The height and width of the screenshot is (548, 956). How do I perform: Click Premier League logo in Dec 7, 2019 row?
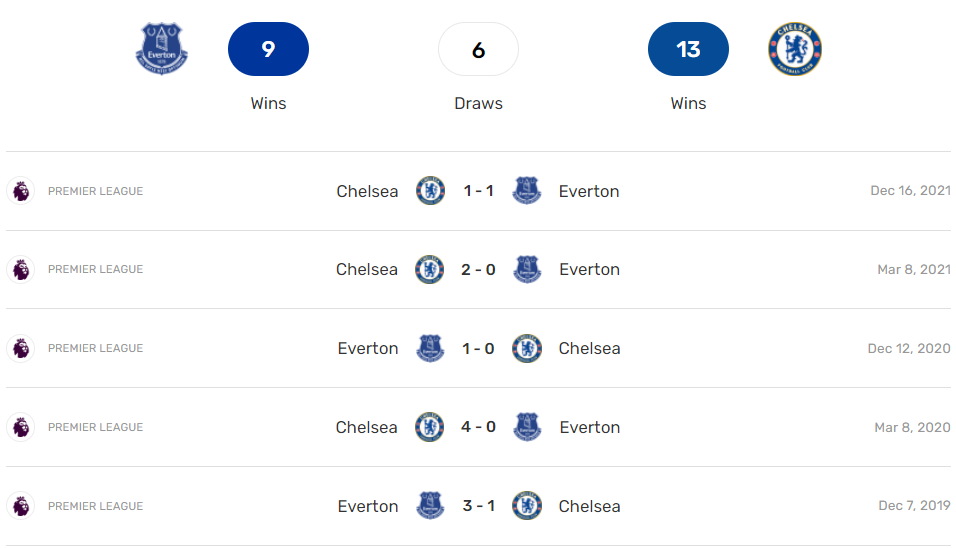coord(20,506)
